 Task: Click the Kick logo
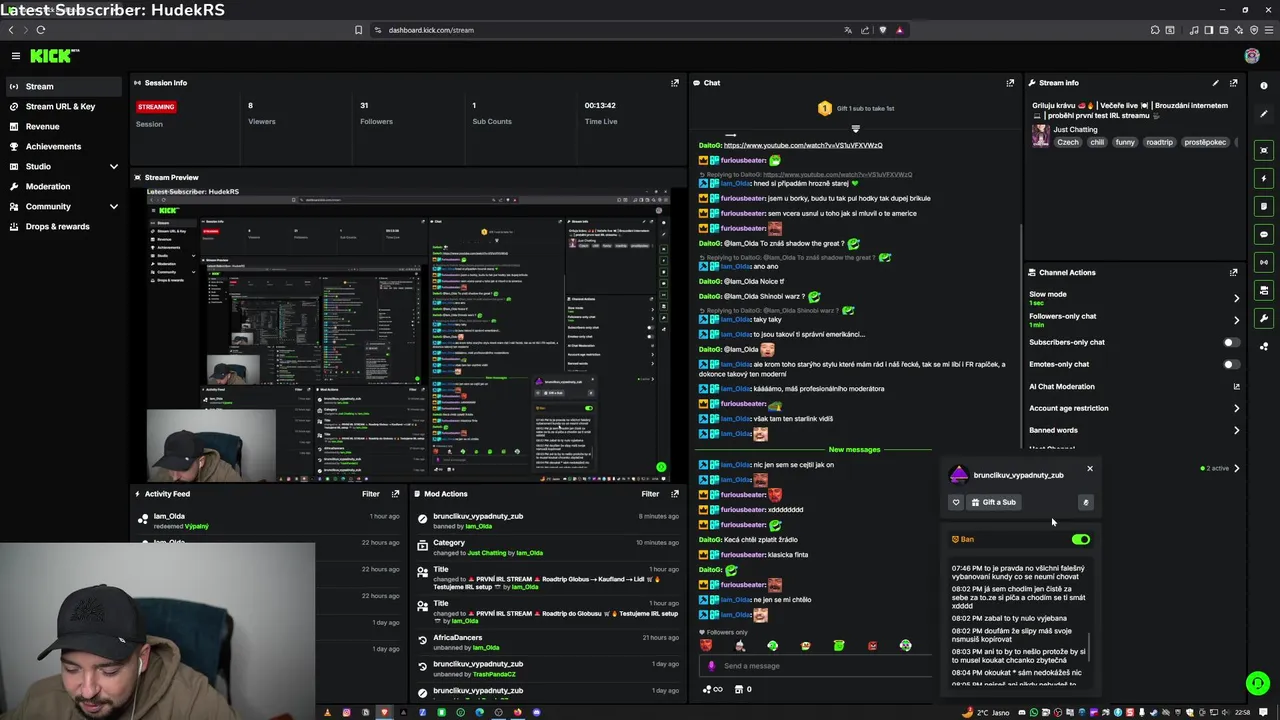tap(51, 56)
